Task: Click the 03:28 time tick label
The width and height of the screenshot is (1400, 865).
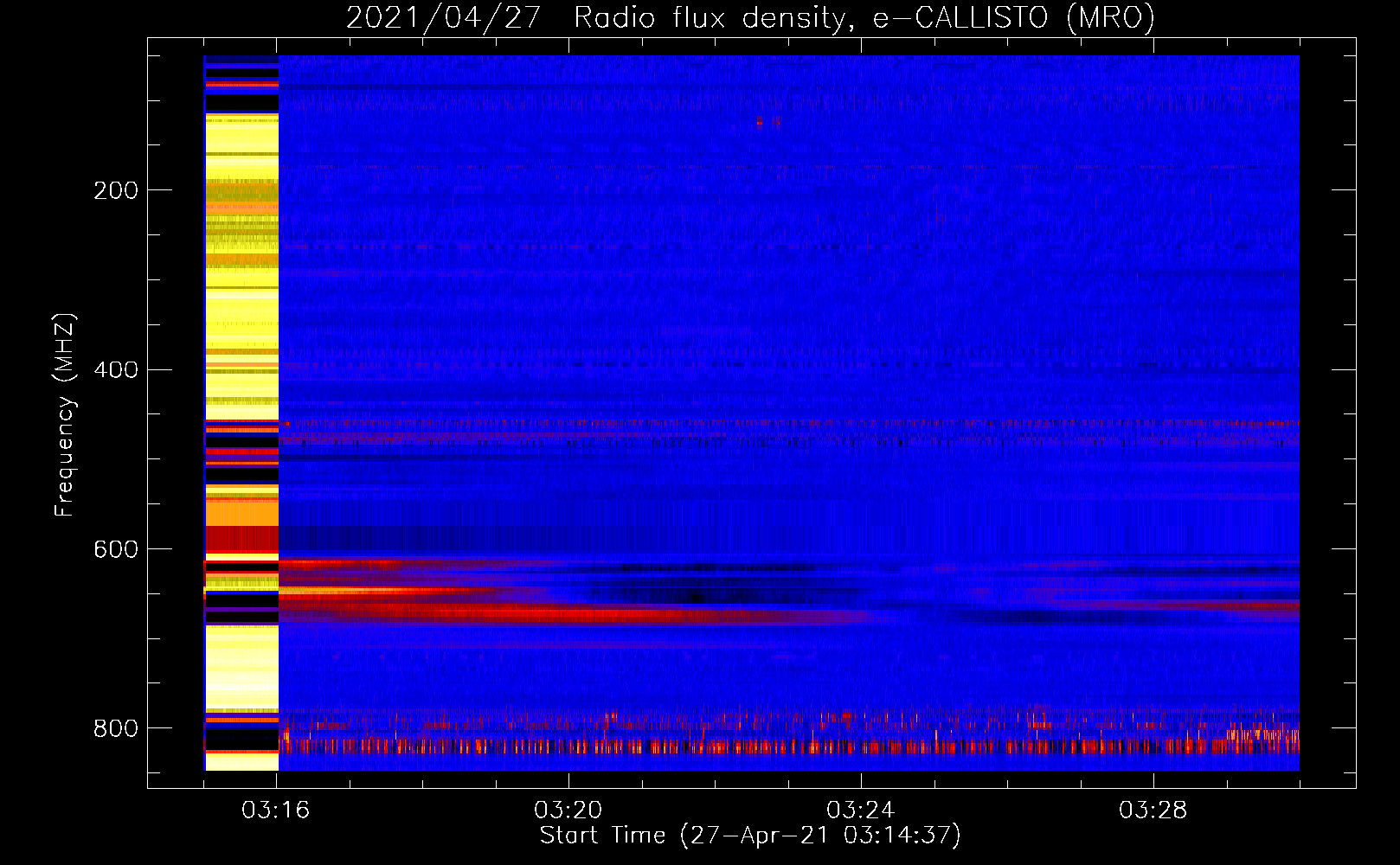Action: point(1153,811)
